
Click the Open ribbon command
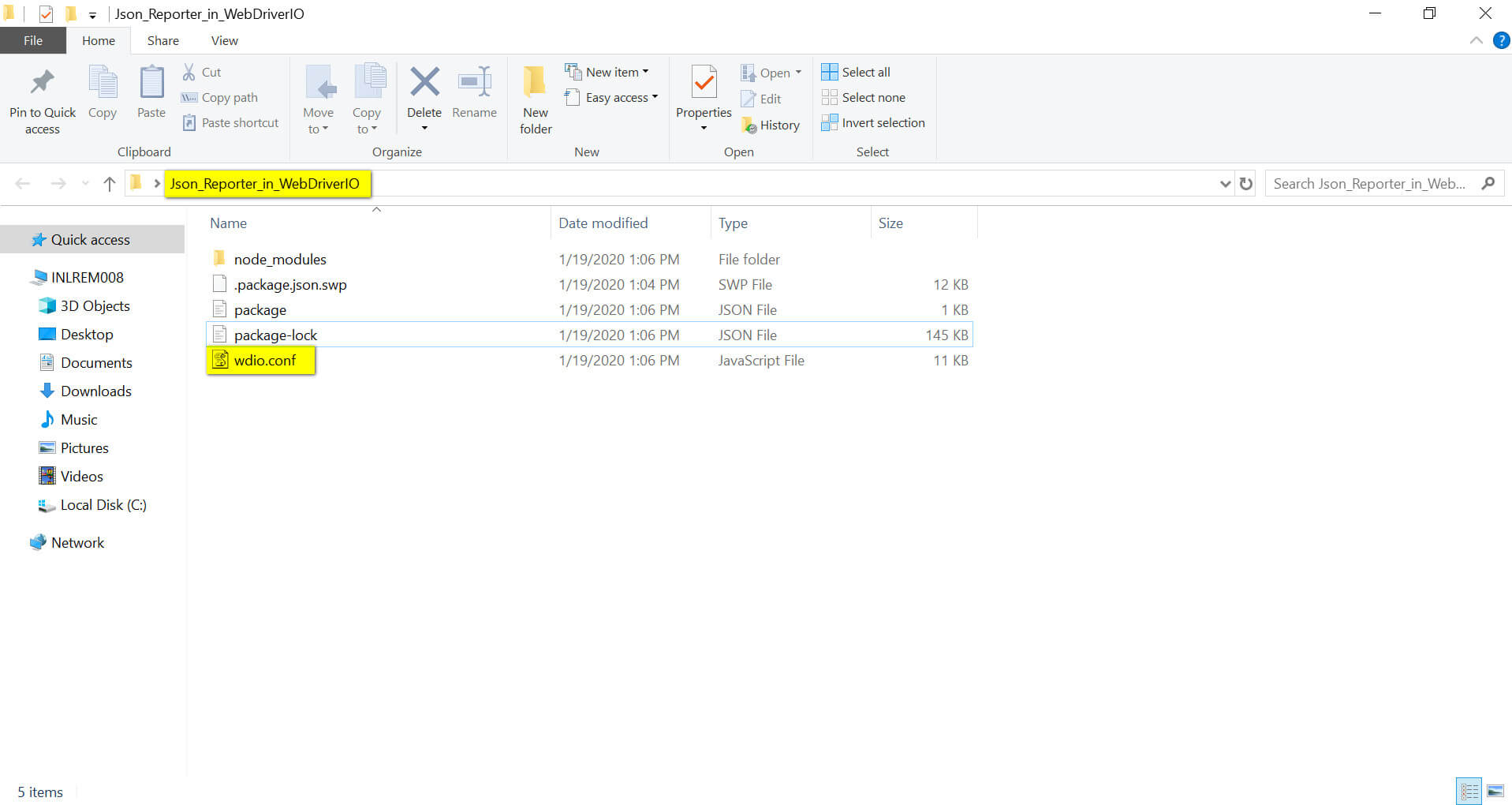point(771,73)
